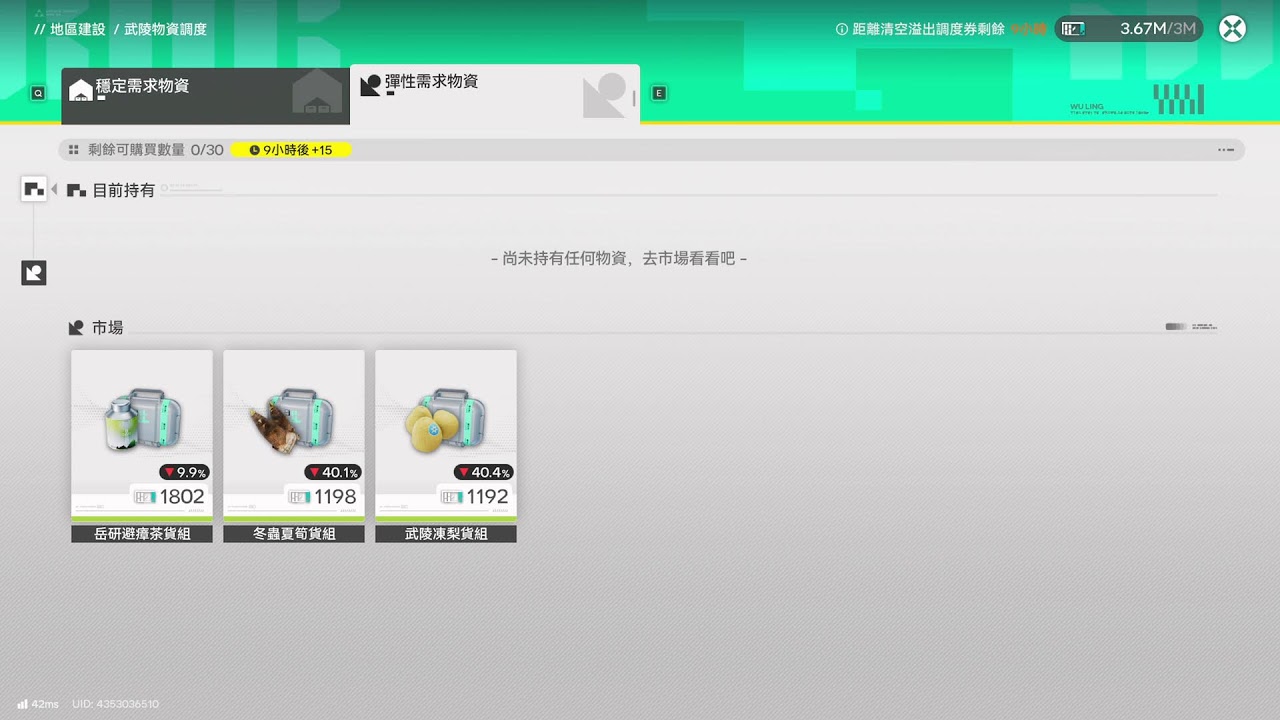This screenshot has height=720, width=1280.
Task: Select the 1802 price value
Action: [182, 496]
